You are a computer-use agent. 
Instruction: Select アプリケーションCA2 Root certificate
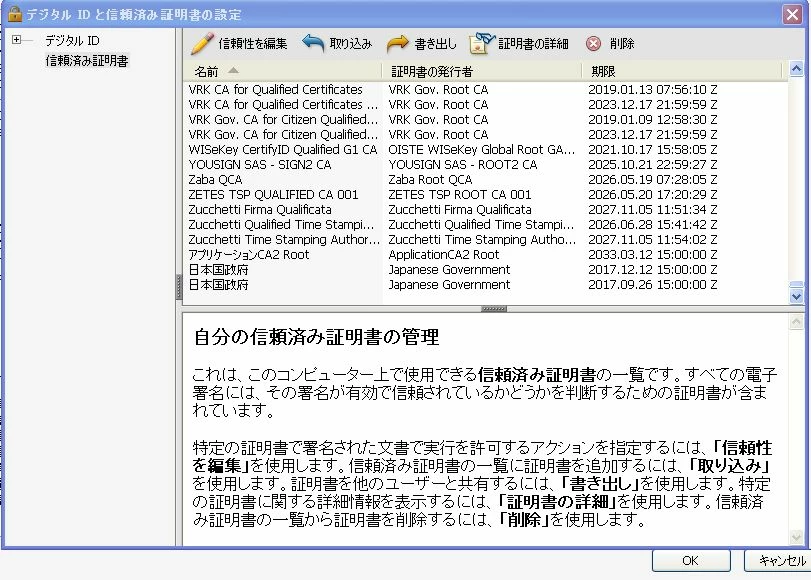(x=486, y=255)
